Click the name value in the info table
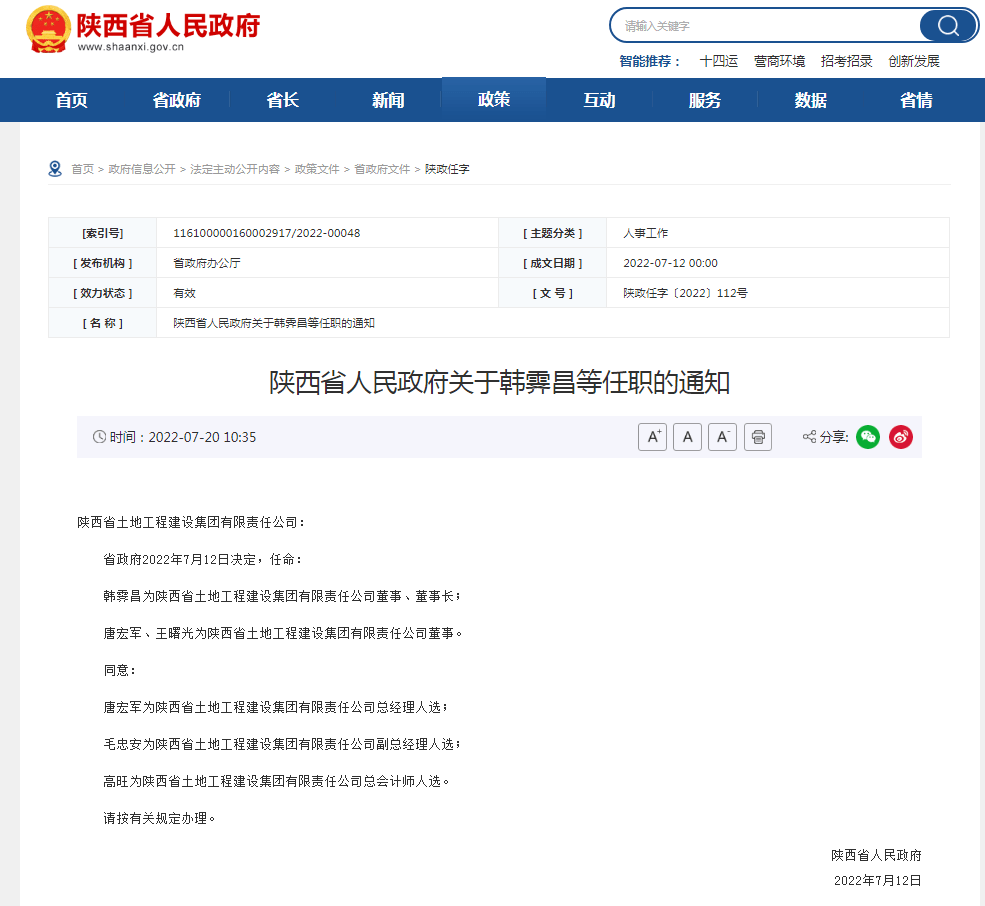 (x=274, y=323)
